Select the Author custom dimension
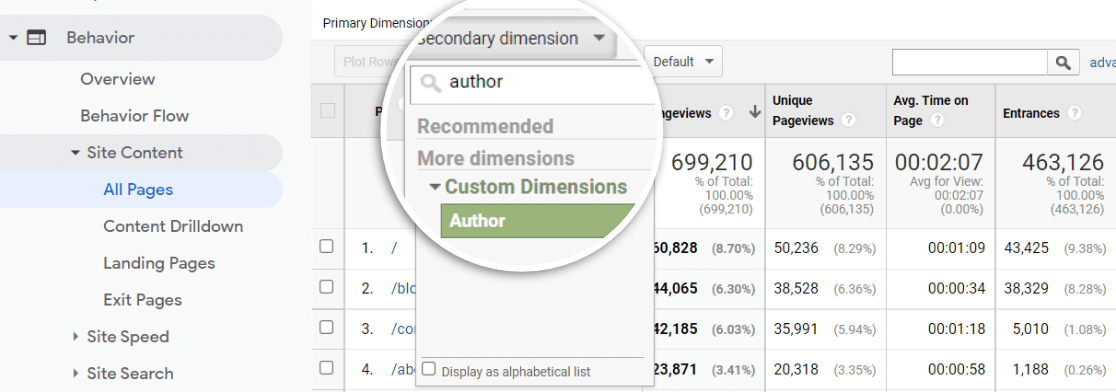 [x=537, y=221]
